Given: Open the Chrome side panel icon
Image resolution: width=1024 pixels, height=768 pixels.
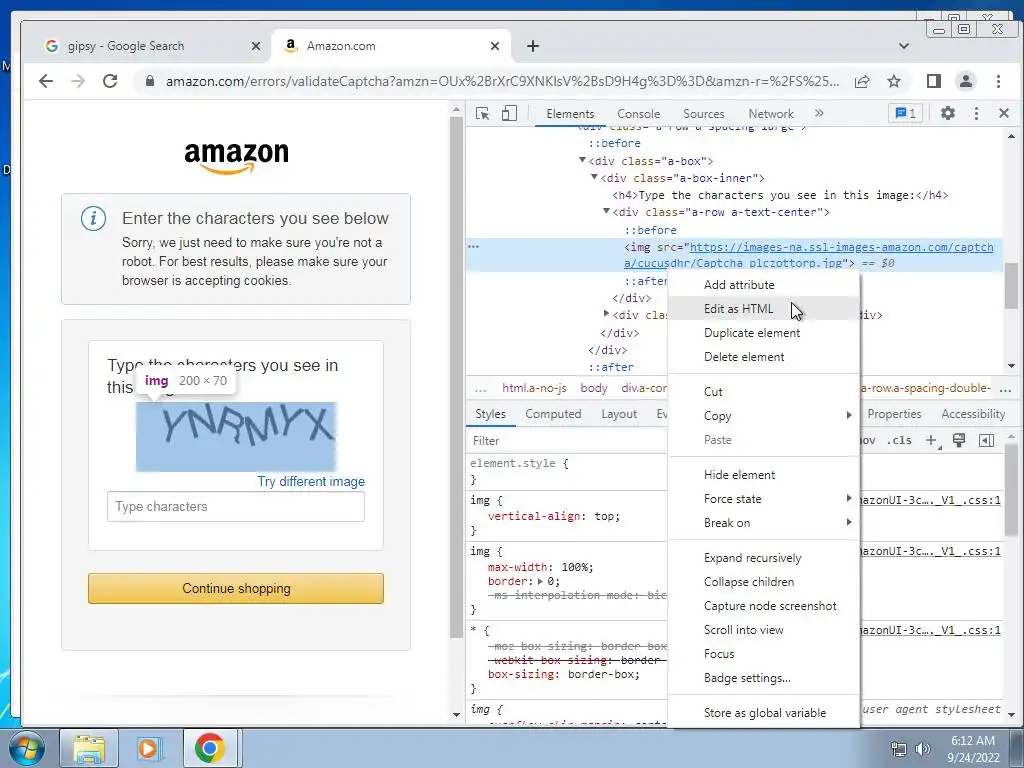Looking at the screenshot, I should 934,81.
